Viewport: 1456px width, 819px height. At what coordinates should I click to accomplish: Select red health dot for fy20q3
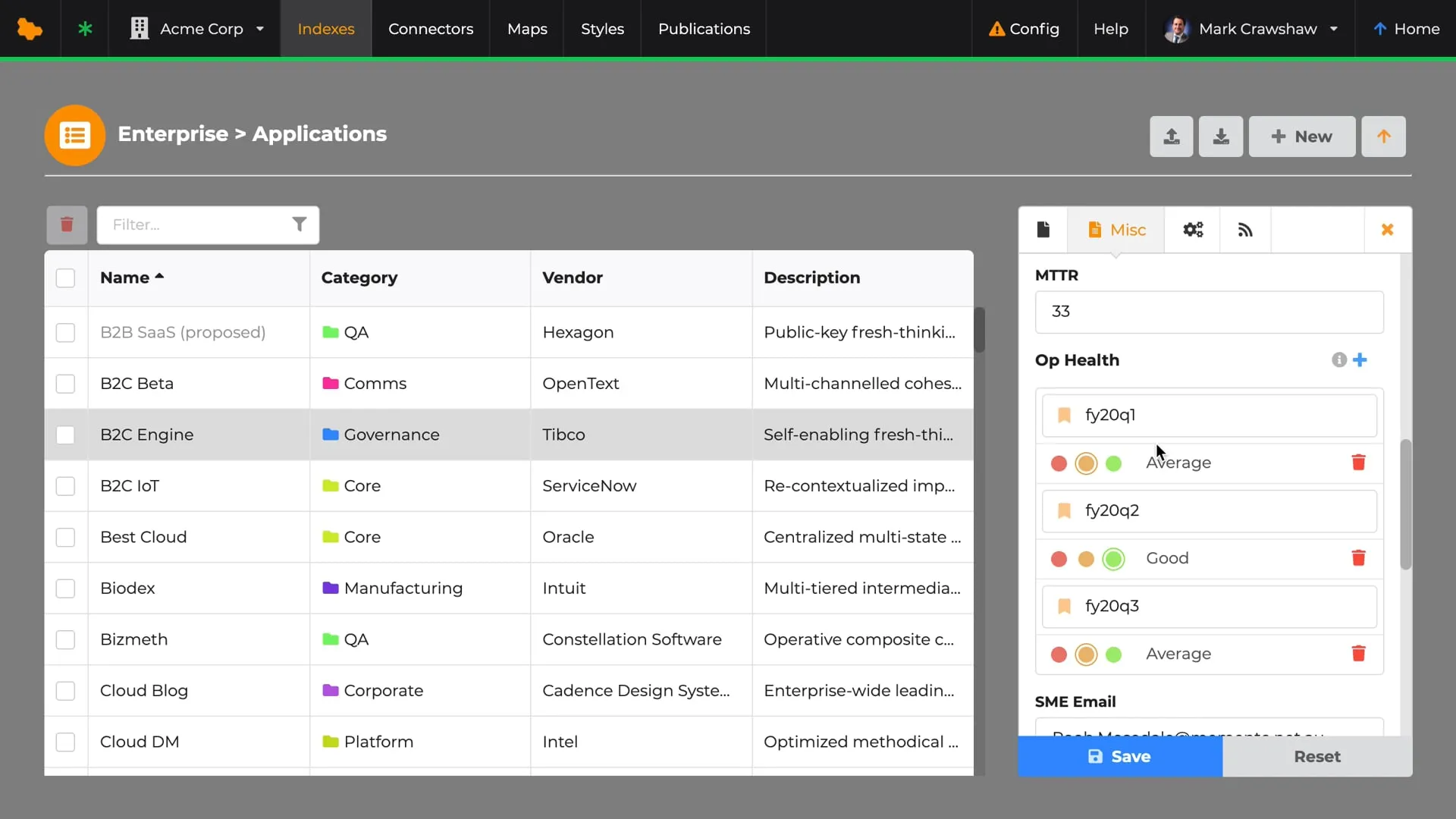(1059, 654)
